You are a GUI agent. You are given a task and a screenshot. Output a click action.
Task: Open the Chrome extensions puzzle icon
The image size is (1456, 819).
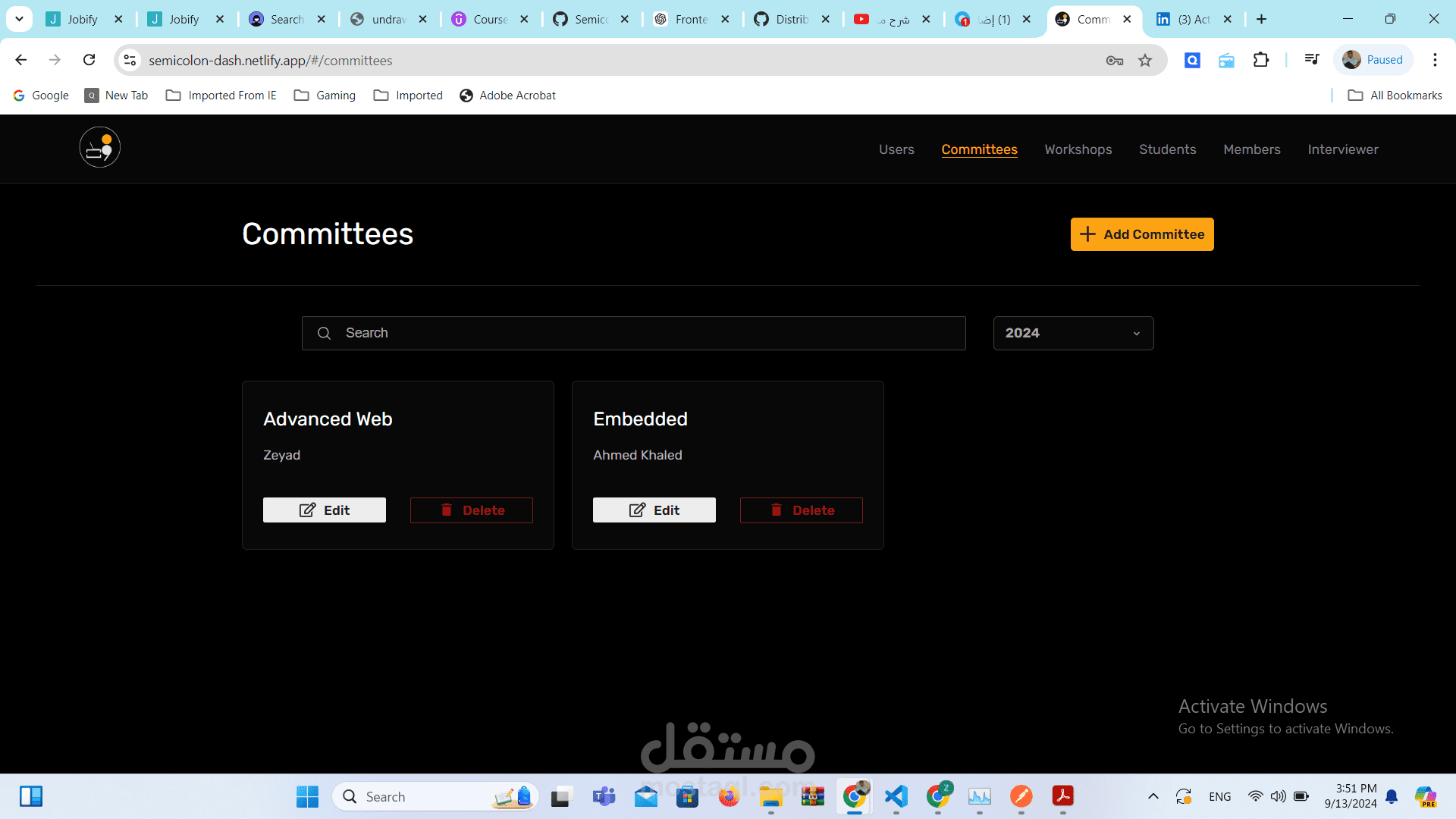point(1261,60)
